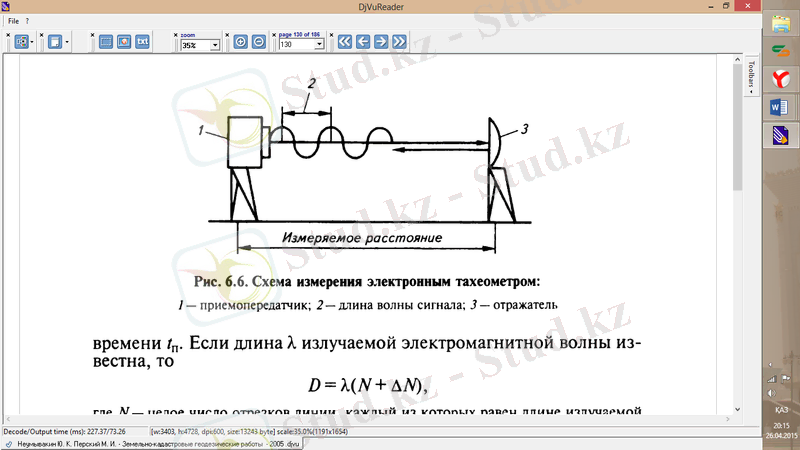Click inside the page number field
Screen dimensions: 800x450
pos(296,44)
